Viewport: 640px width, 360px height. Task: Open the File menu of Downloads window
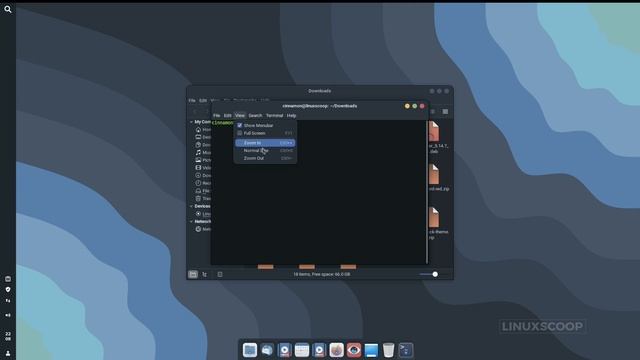coord(192,100)
